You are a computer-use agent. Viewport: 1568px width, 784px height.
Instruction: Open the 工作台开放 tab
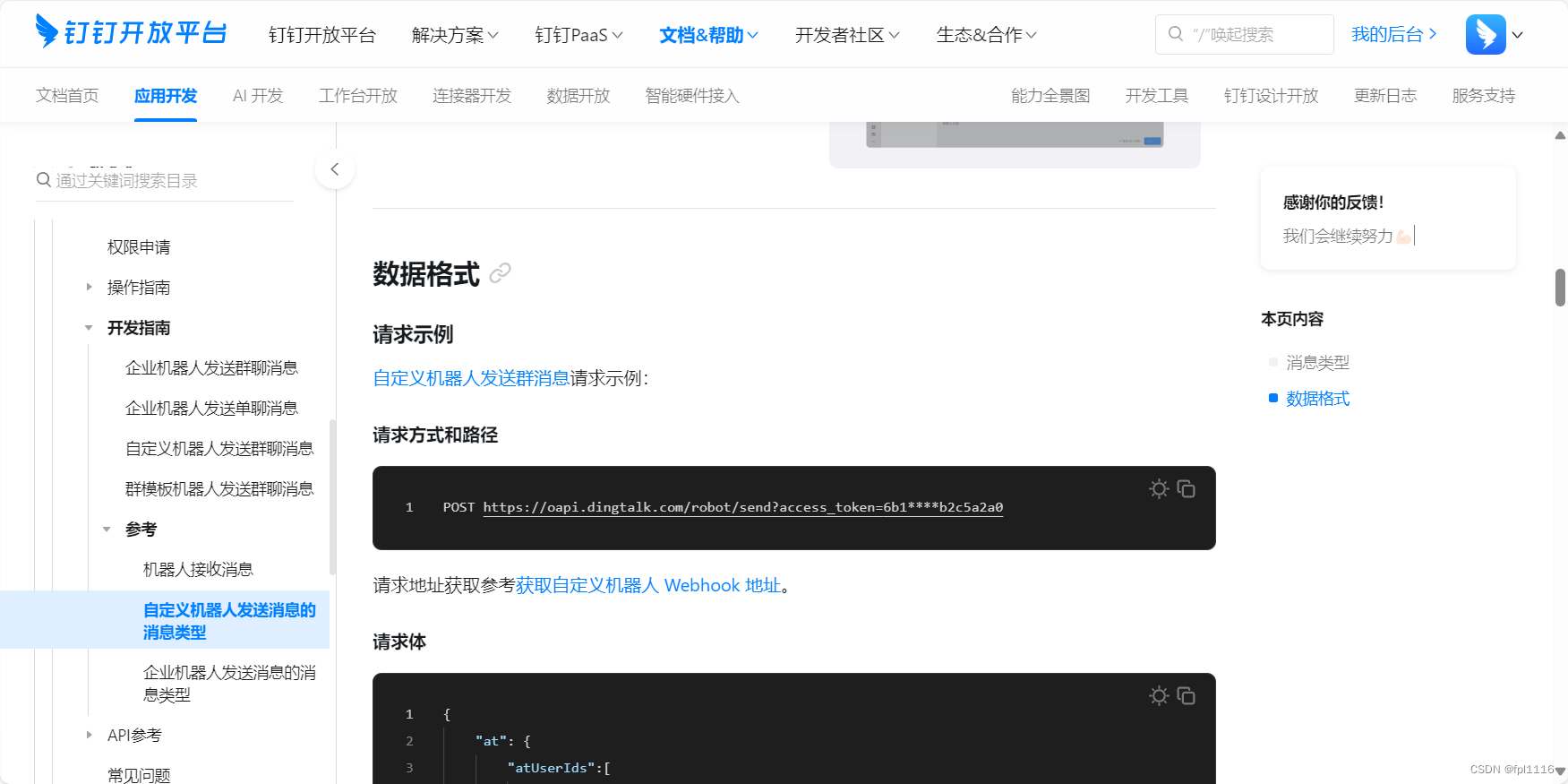[358, 96]
